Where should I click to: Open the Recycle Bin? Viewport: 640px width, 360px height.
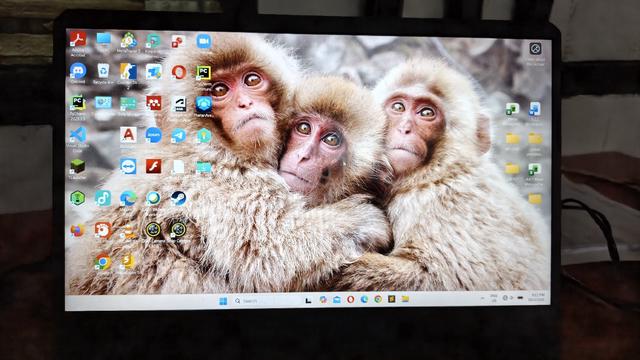click(x=103, y=71)
